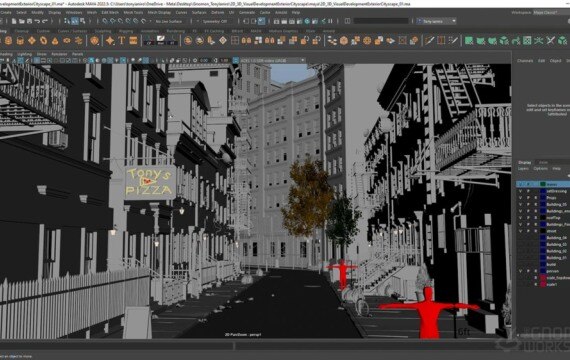Toggle playback P of Props layer

(528, 198)
